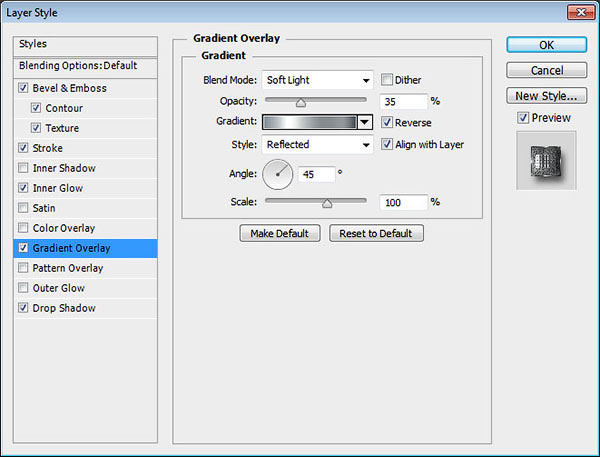Adjust the Opacity slider handle
Viewport: 600px width, 457px height.
(x=301, y=103)
